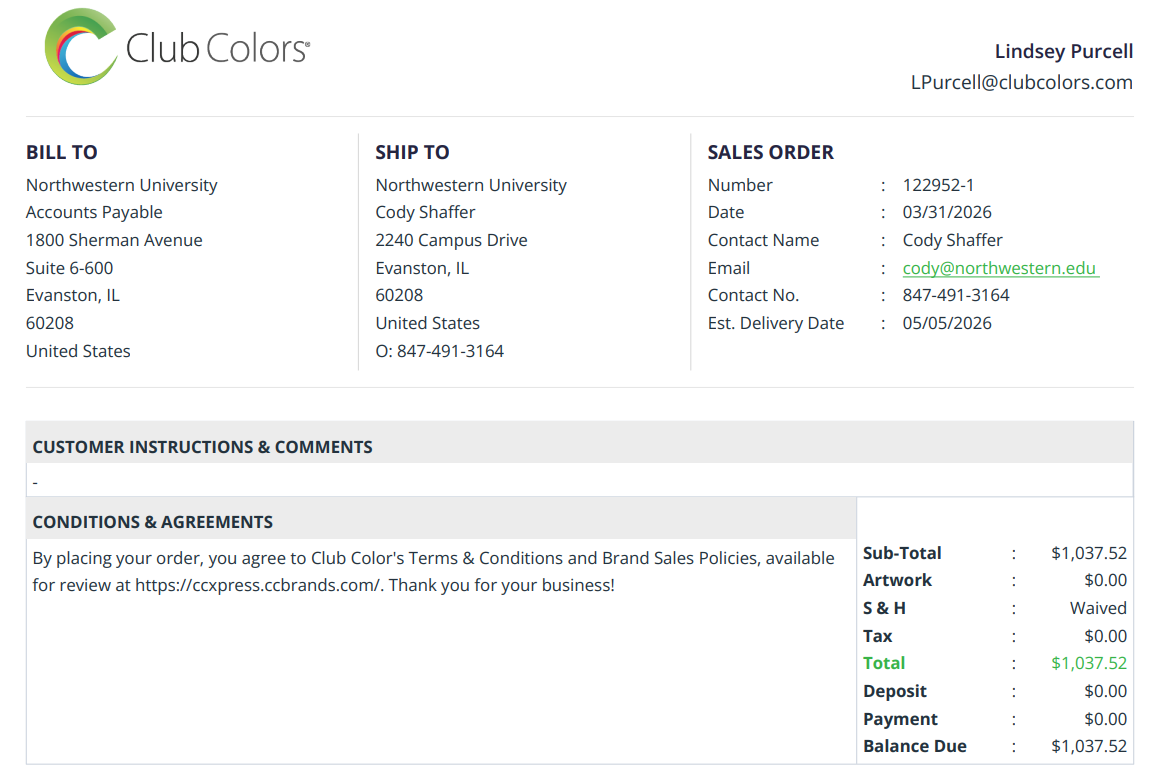Click the Customer Instructions & Comments header
Image resolution: width=1150 pixels, height=776 pixels.
click(202, 447)
